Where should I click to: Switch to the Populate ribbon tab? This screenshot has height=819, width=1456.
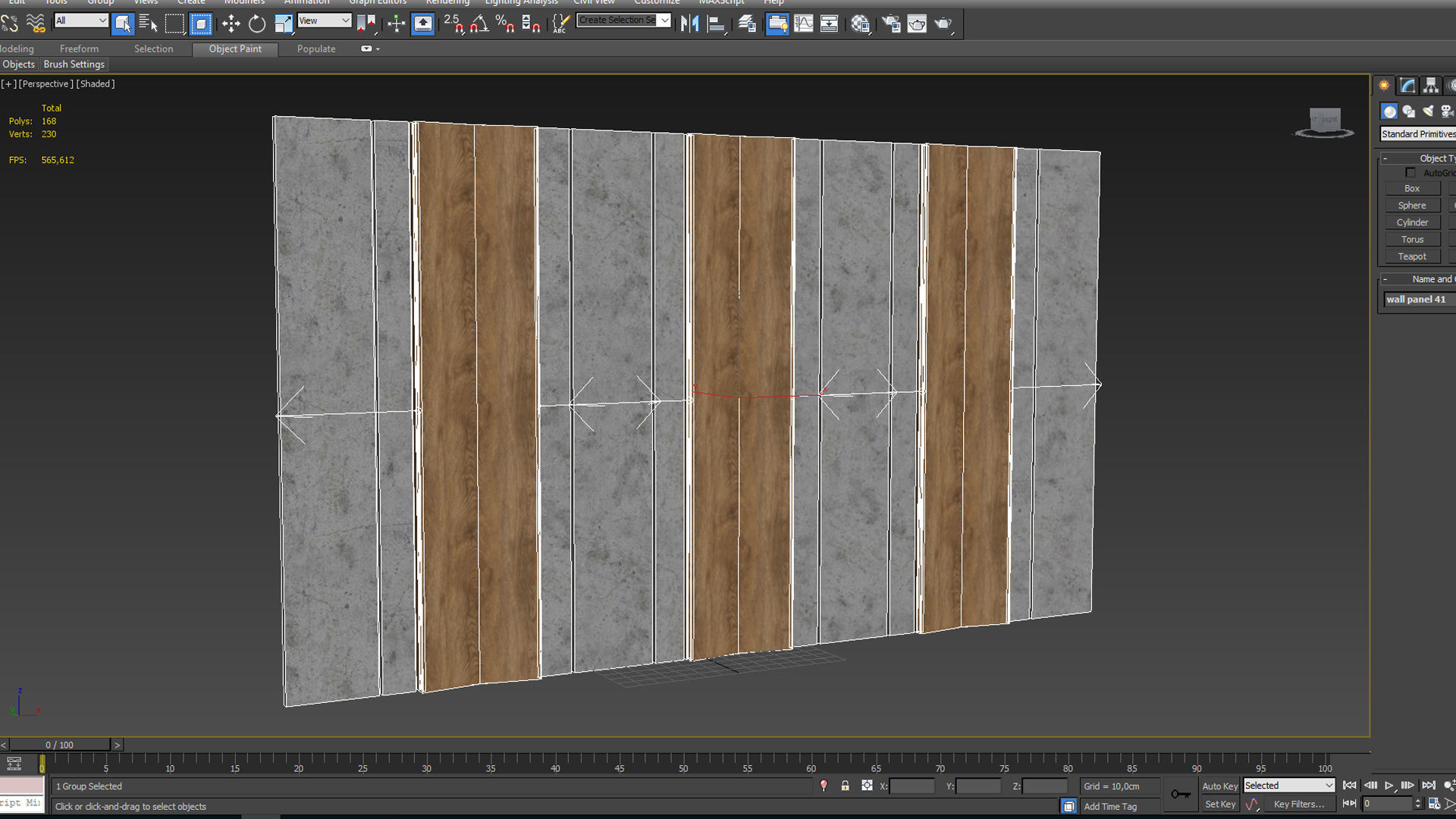(316, 49)
